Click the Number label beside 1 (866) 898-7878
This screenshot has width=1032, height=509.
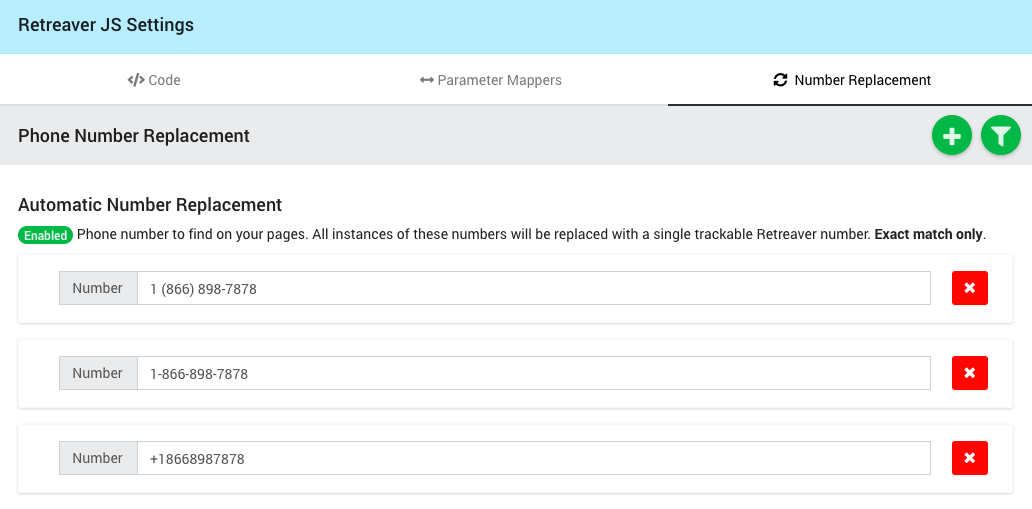(x=98, y=288)
